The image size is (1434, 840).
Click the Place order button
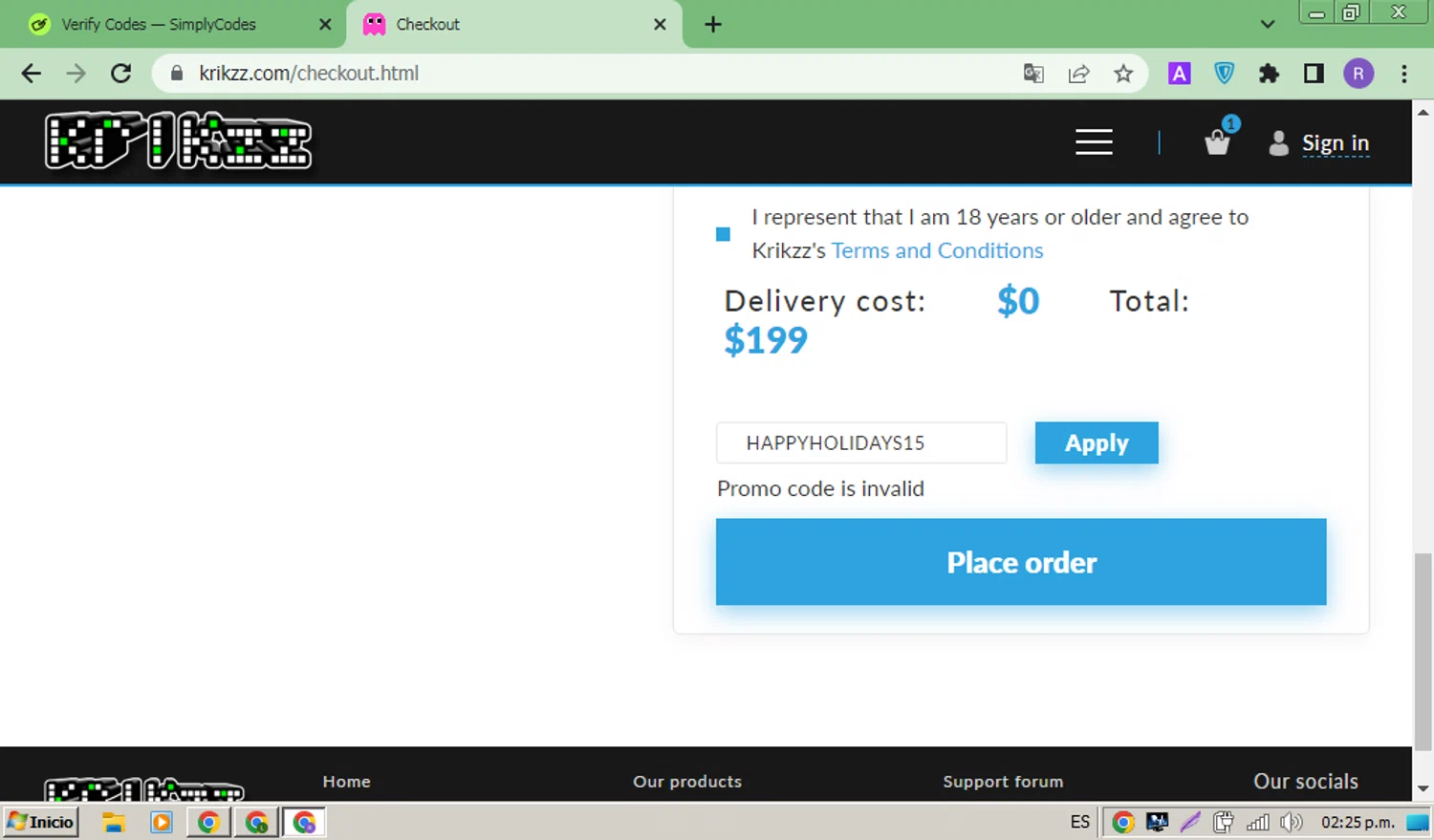pyautogui.click(x=1021, y=562)
